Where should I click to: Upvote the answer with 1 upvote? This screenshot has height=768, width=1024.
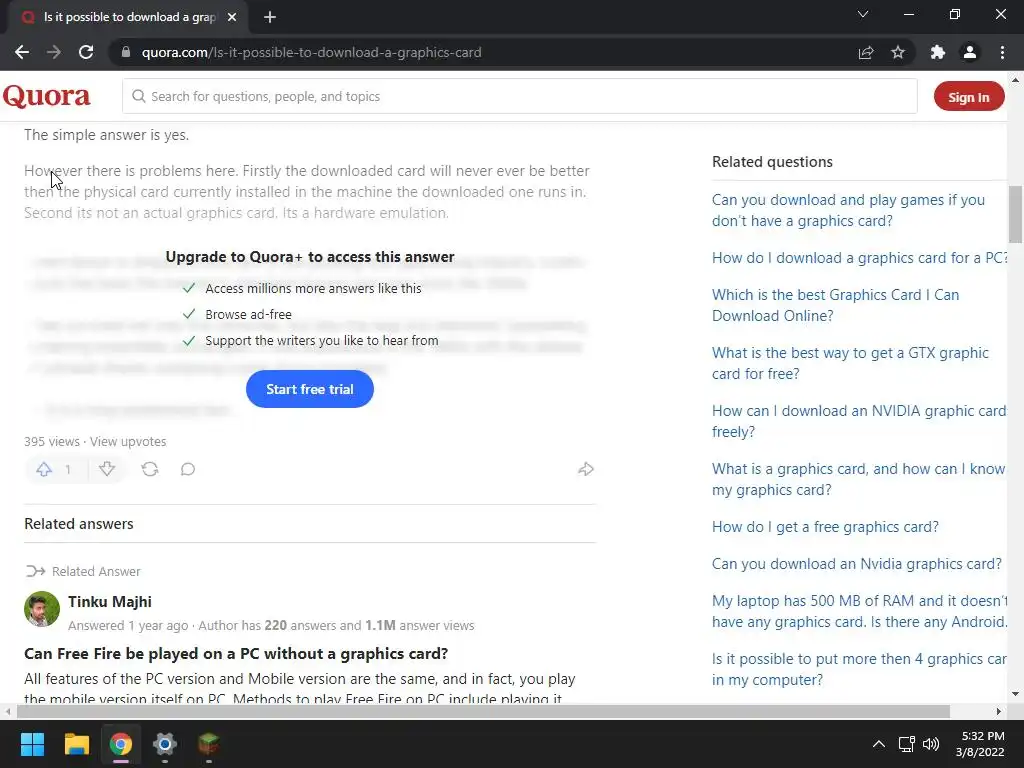(44, 469)
